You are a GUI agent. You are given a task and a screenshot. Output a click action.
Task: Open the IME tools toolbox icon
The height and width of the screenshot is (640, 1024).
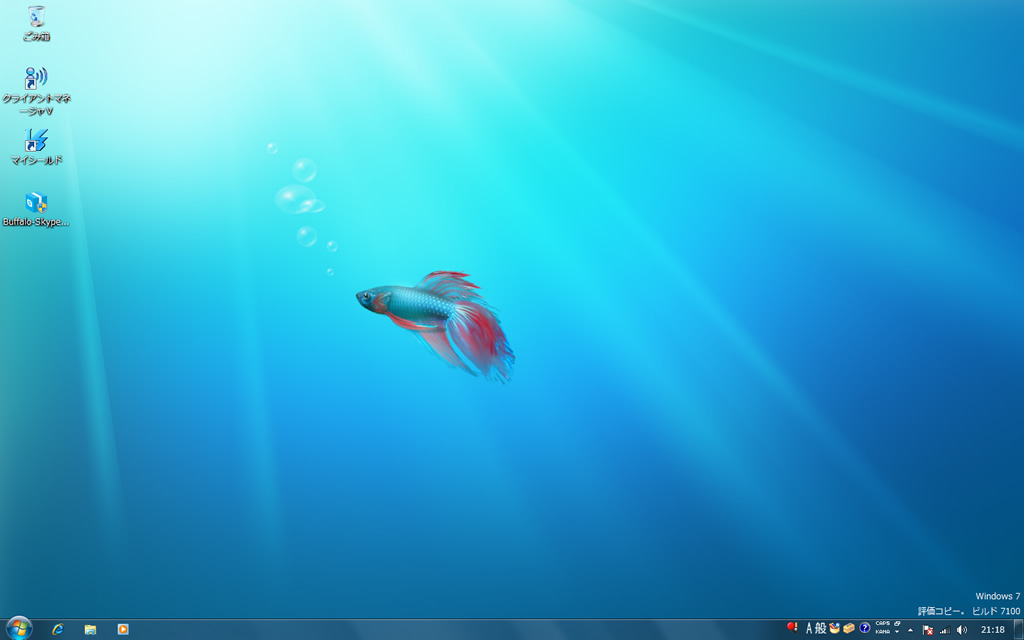tap(849, 628)
